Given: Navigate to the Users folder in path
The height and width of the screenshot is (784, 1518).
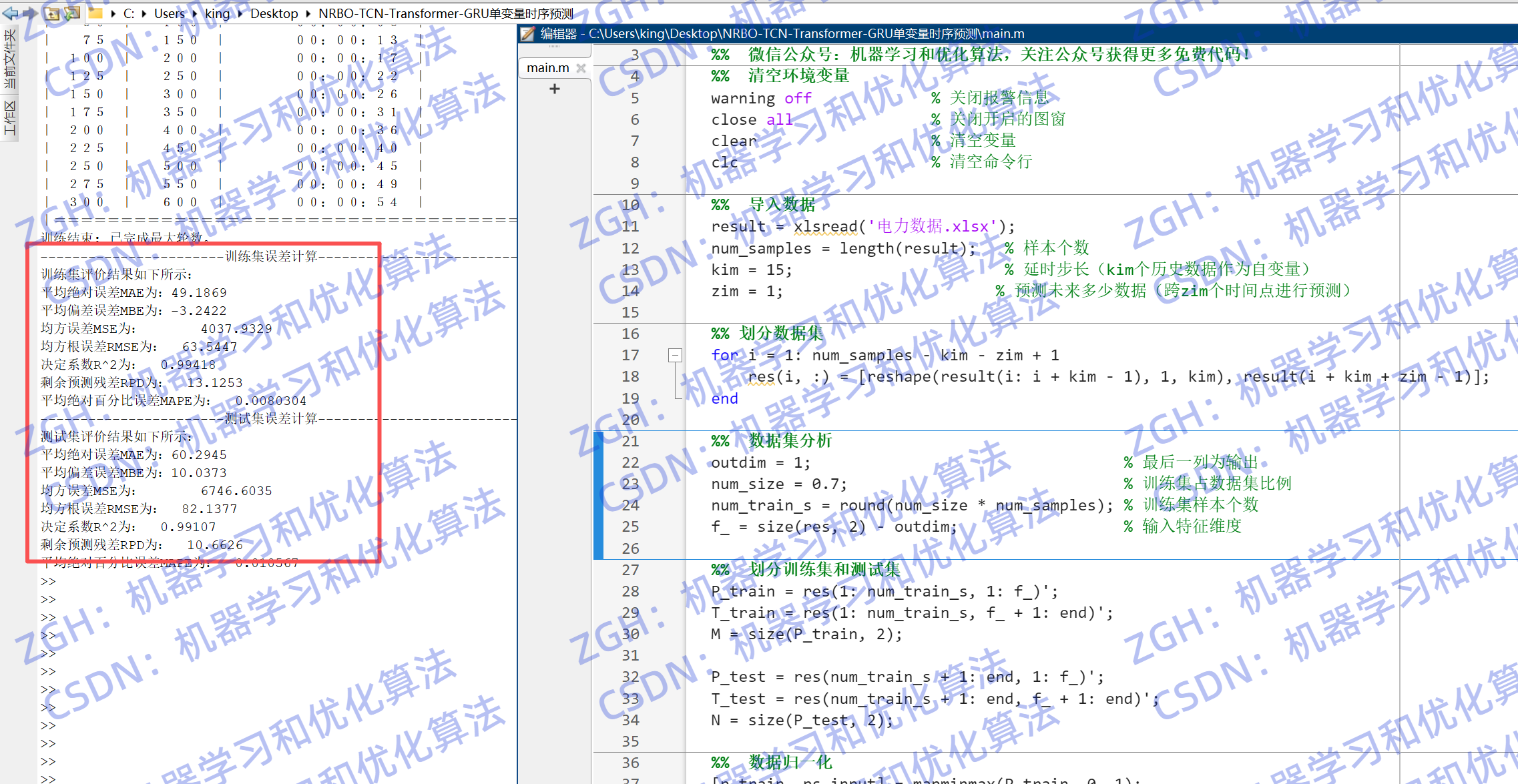Looking at the screenshot, I should click(169, 13).
